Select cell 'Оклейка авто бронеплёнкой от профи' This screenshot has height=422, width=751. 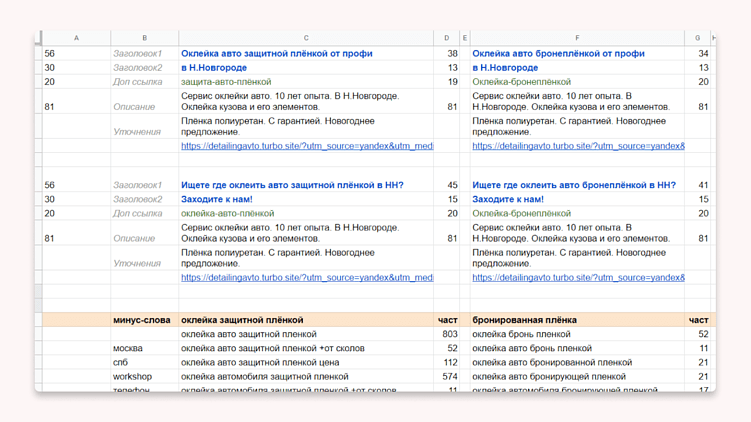tap(558, 54)
